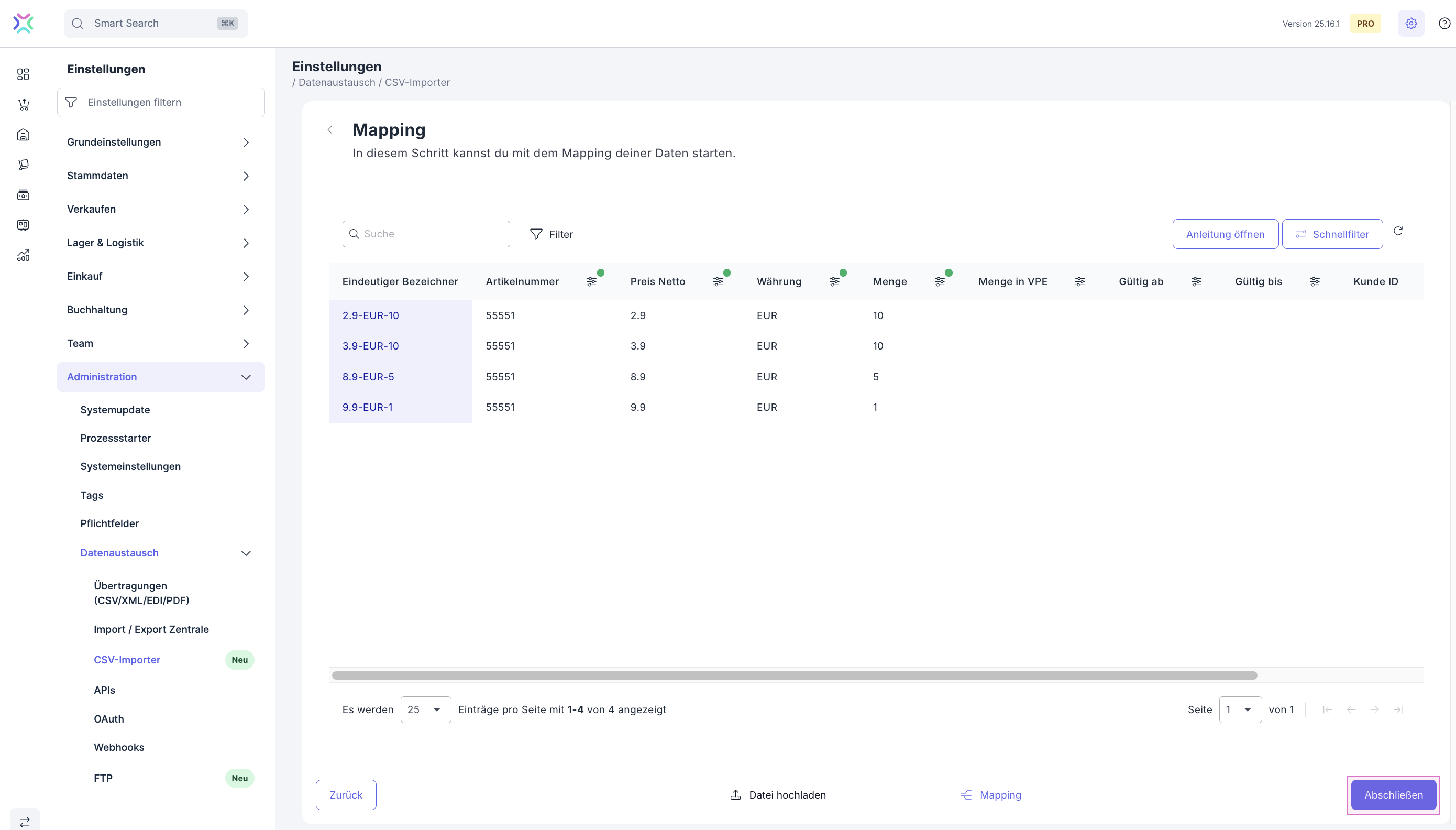Click the help question mark icon
Viewport: 1456px width, 830px height.
coord(1444,24)
